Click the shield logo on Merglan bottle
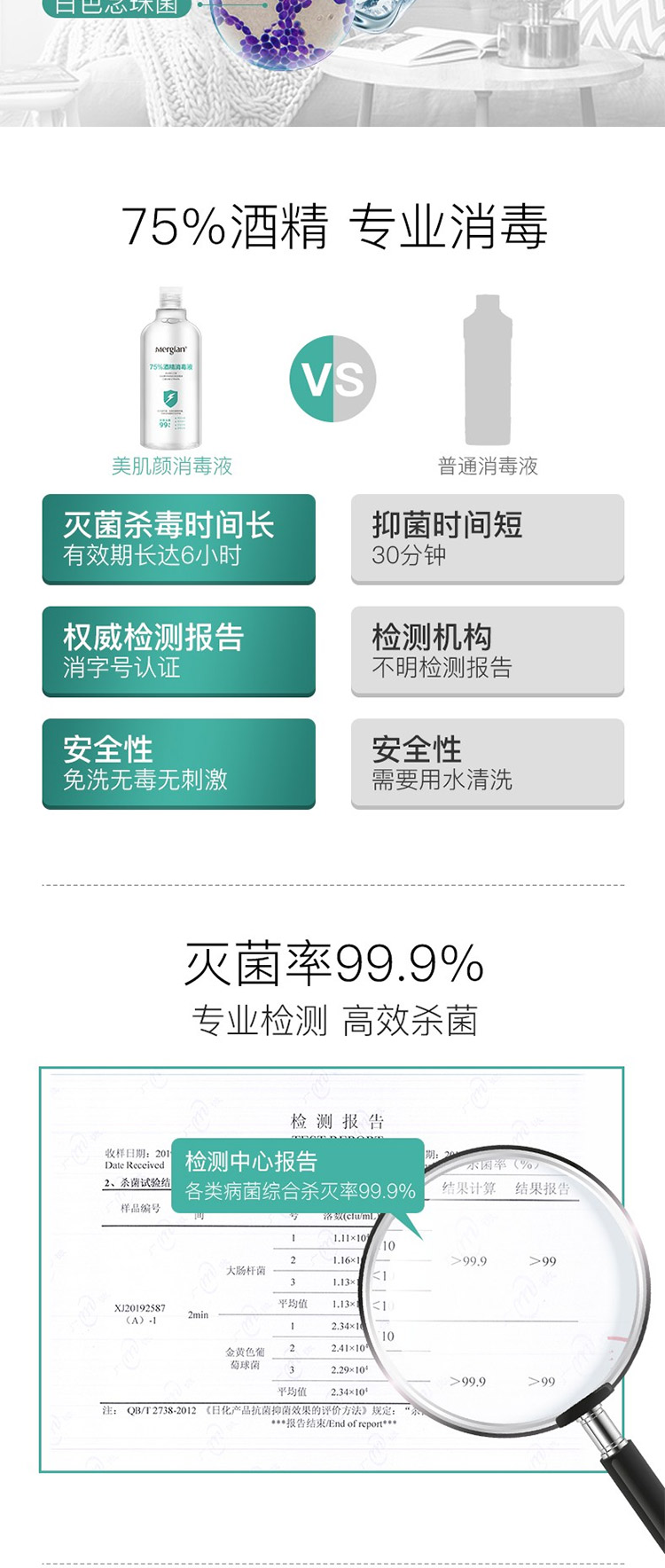The width and height of the screenshot is (665, 1568). coord(169,397)
